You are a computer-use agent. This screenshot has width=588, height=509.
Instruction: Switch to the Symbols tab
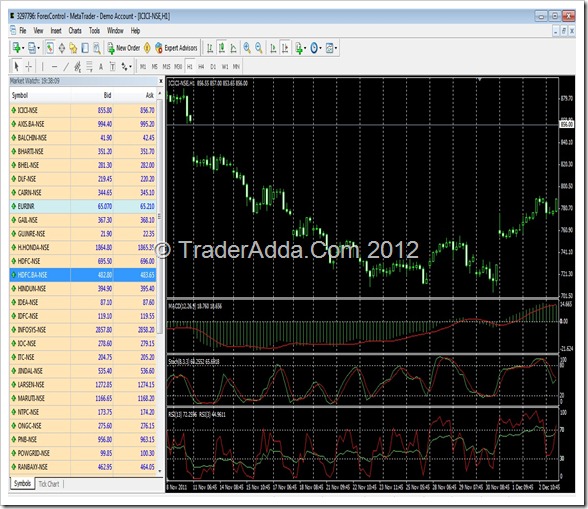pos(22,483)
